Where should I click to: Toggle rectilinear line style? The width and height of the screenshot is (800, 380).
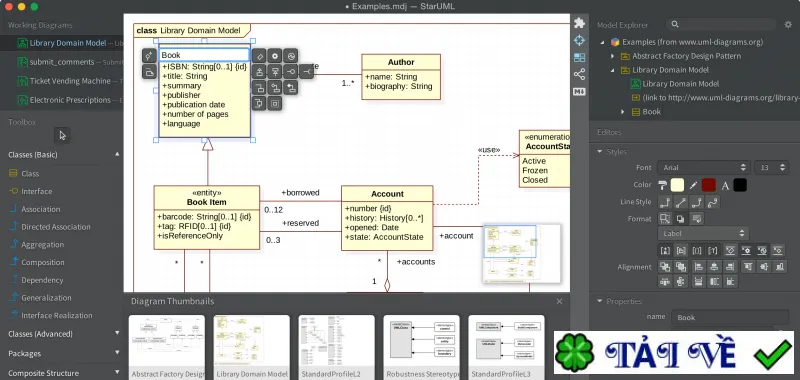click(x=665, y=202)
